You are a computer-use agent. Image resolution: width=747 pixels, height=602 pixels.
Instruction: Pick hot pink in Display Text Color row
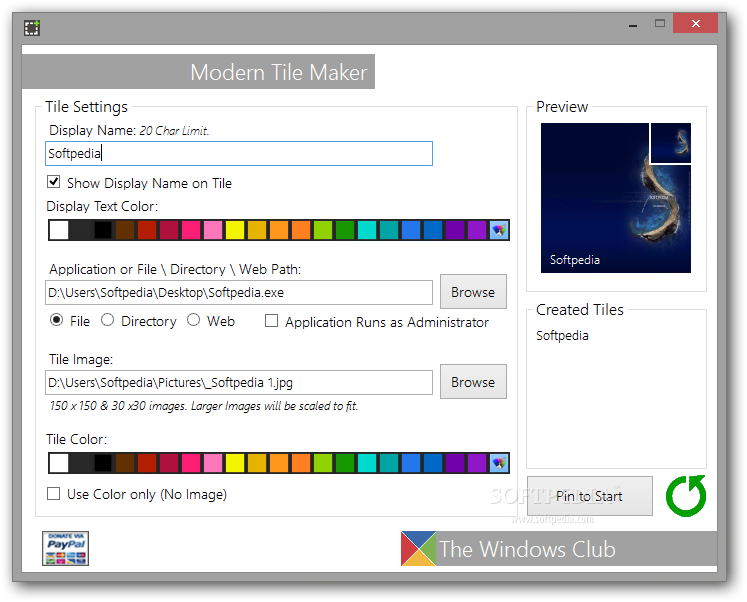tap(191, 231)
